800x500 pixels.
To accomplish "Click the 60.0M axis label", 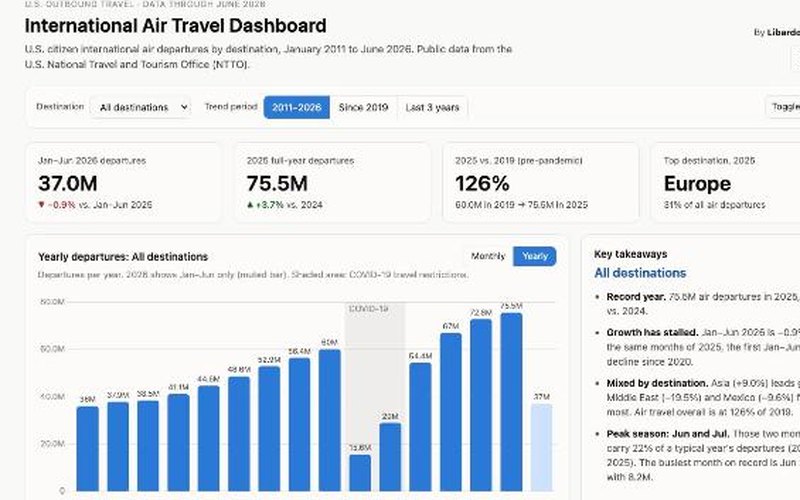I will click(52, 349).
